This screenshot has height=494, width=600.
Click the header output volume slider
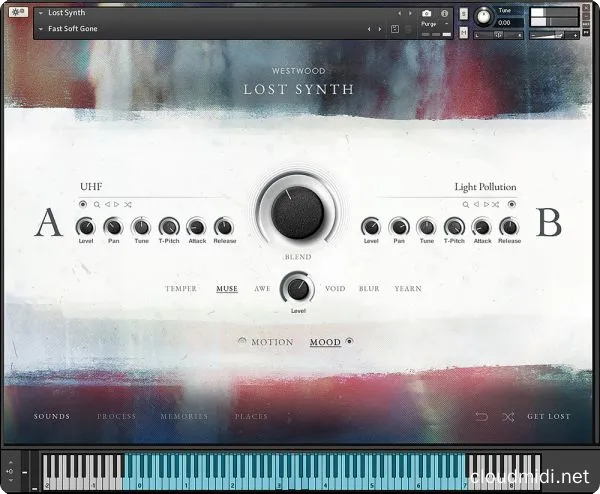pos(554,36)
